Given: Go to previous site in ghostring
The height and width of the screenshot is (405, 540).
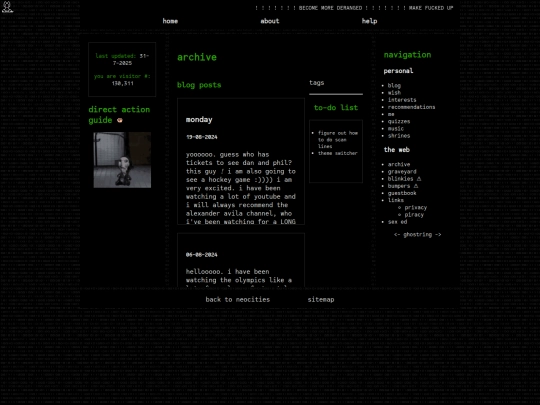Looking at the screenshot, I should click(397, 235).
